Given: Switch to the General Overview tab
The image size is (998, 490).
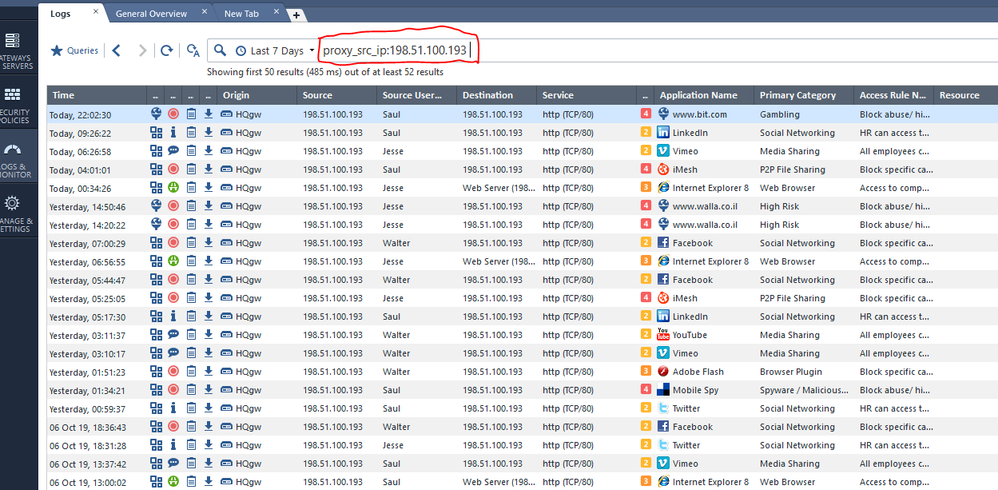Looking at the screenshot, I should pos(150,14).
